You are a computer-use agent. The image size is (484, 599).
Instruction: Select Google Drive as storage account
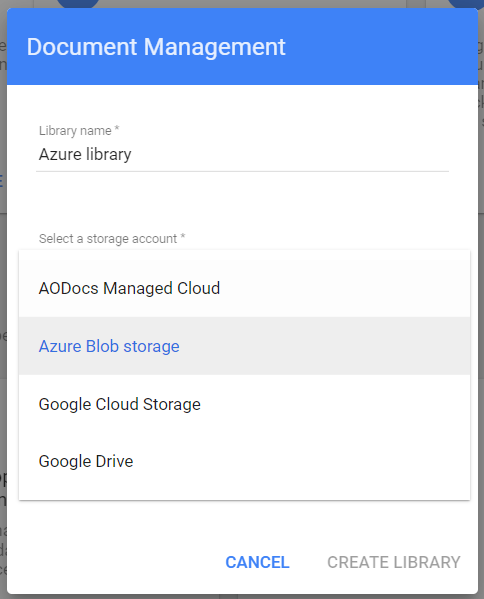(x=244, y=461)
